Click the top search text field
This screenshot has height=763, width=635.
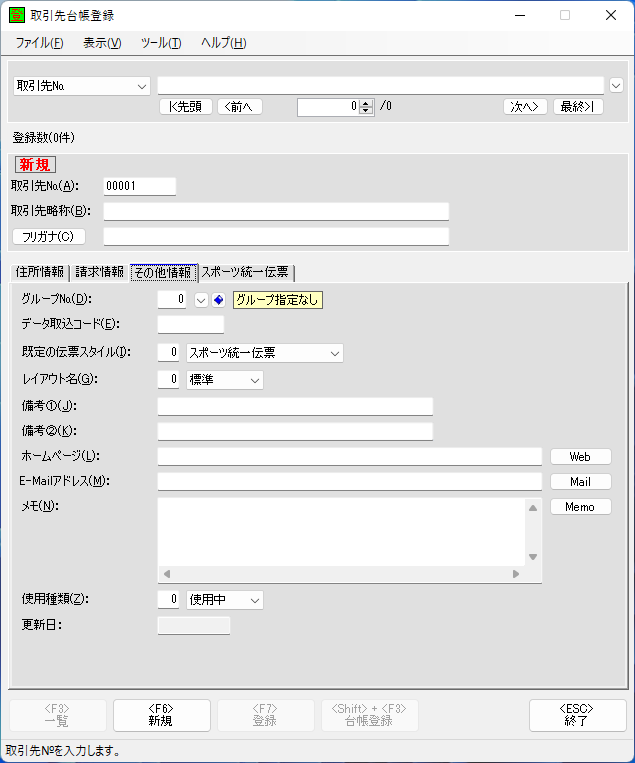pos(381,86)
